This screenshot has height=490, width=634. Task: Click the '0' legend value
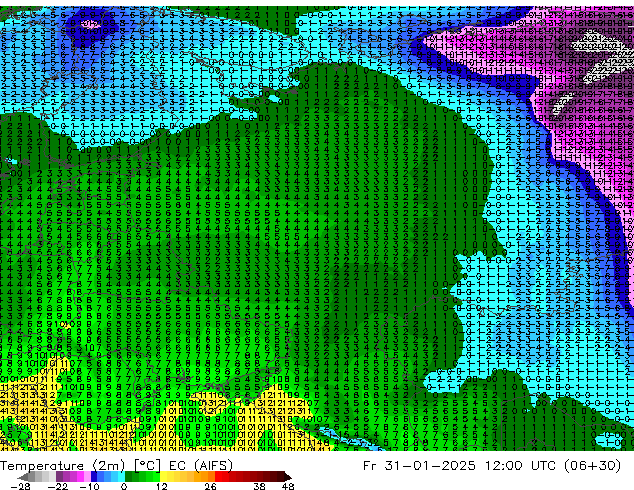[124, 486]
